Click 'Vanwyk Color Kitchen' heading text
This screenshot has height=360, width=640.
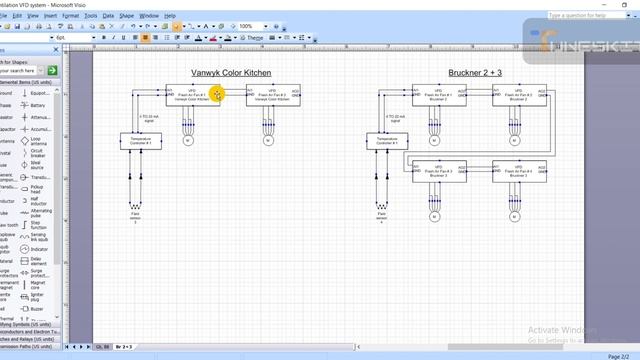231,73
